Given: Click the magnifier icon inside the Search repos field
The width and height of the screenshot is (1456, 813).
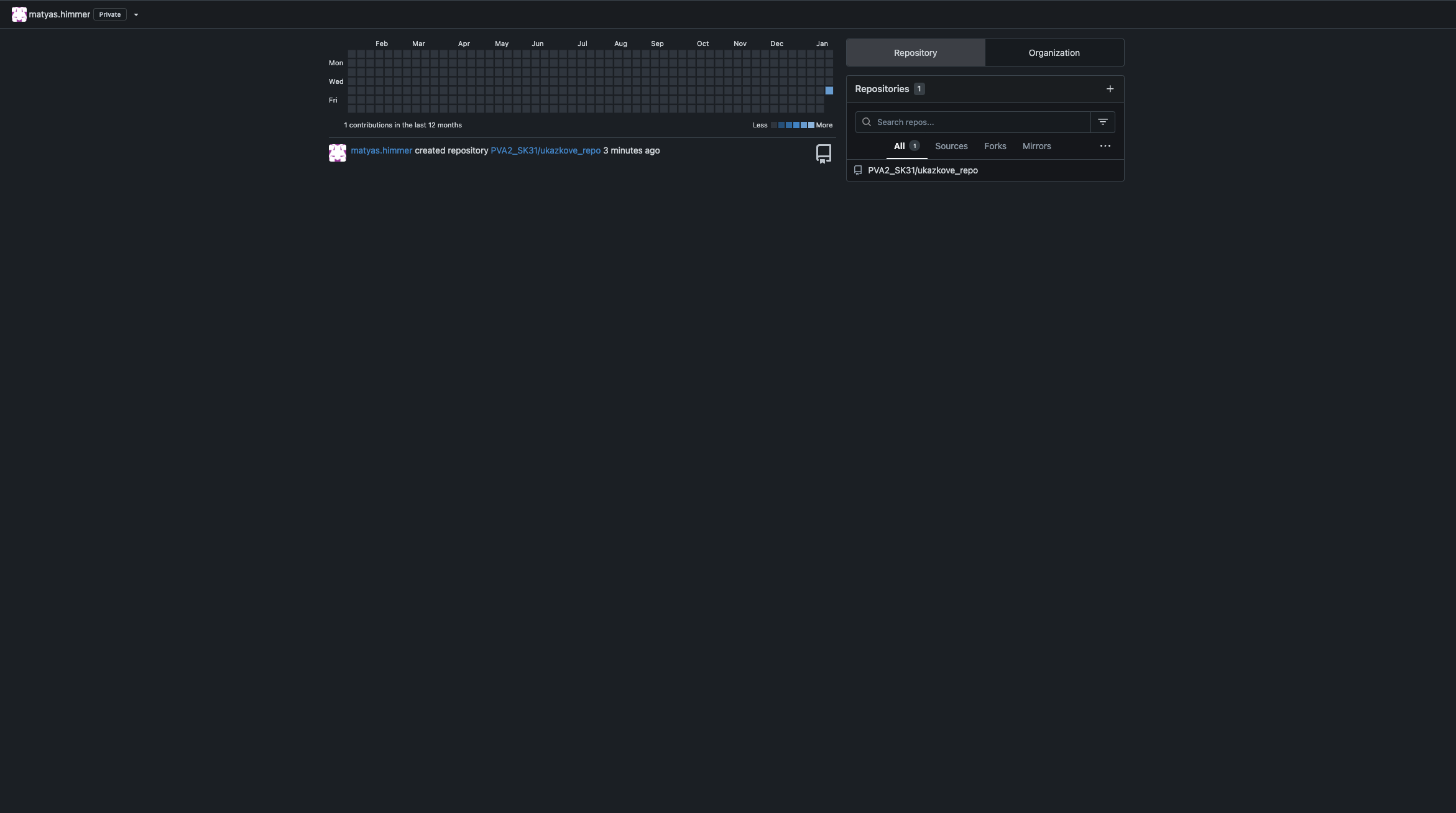Looking at the screenshot, I should (x=866, y=122).
